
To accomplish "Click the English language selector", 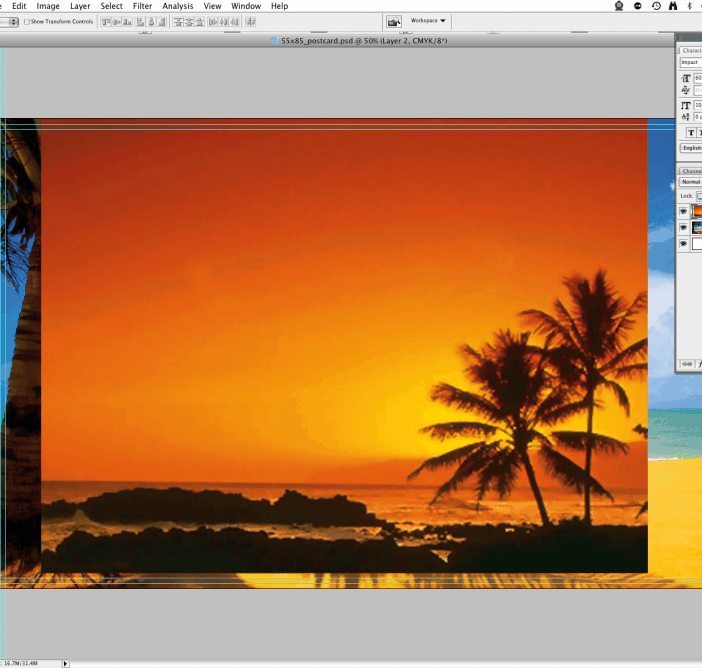I will tap(690, 148).
